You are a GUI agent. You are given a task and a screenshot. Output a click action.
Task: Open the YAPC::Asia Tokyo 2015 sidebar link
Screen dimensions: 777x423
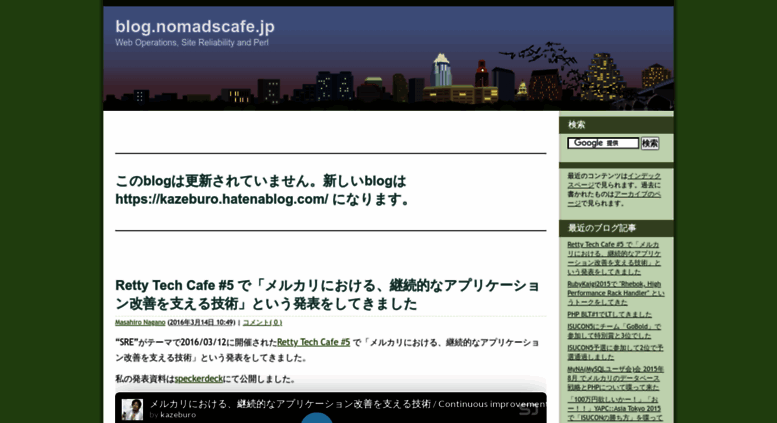pos(614,409)
